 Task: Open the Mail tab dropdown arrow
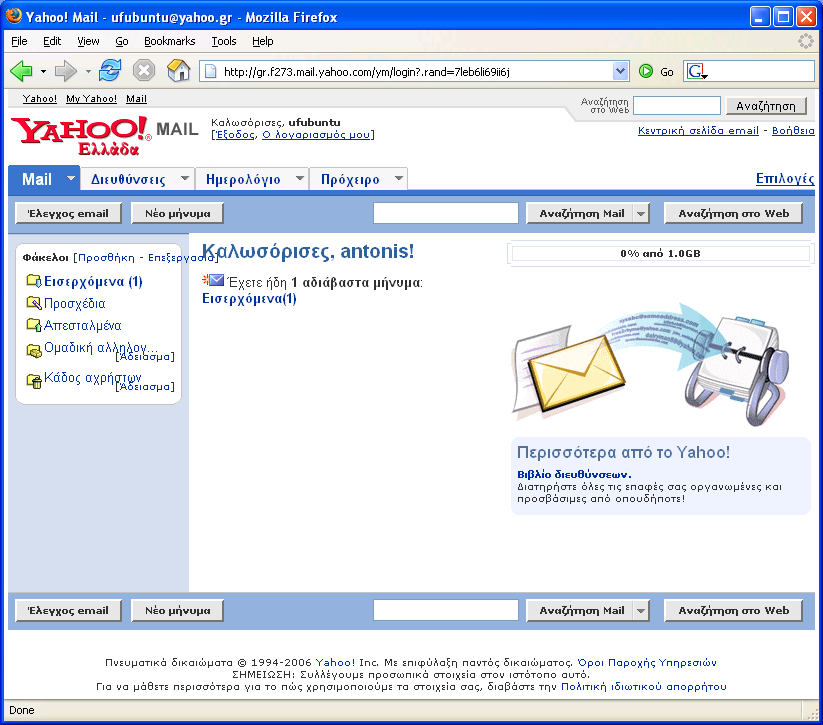tap(71, 178)
